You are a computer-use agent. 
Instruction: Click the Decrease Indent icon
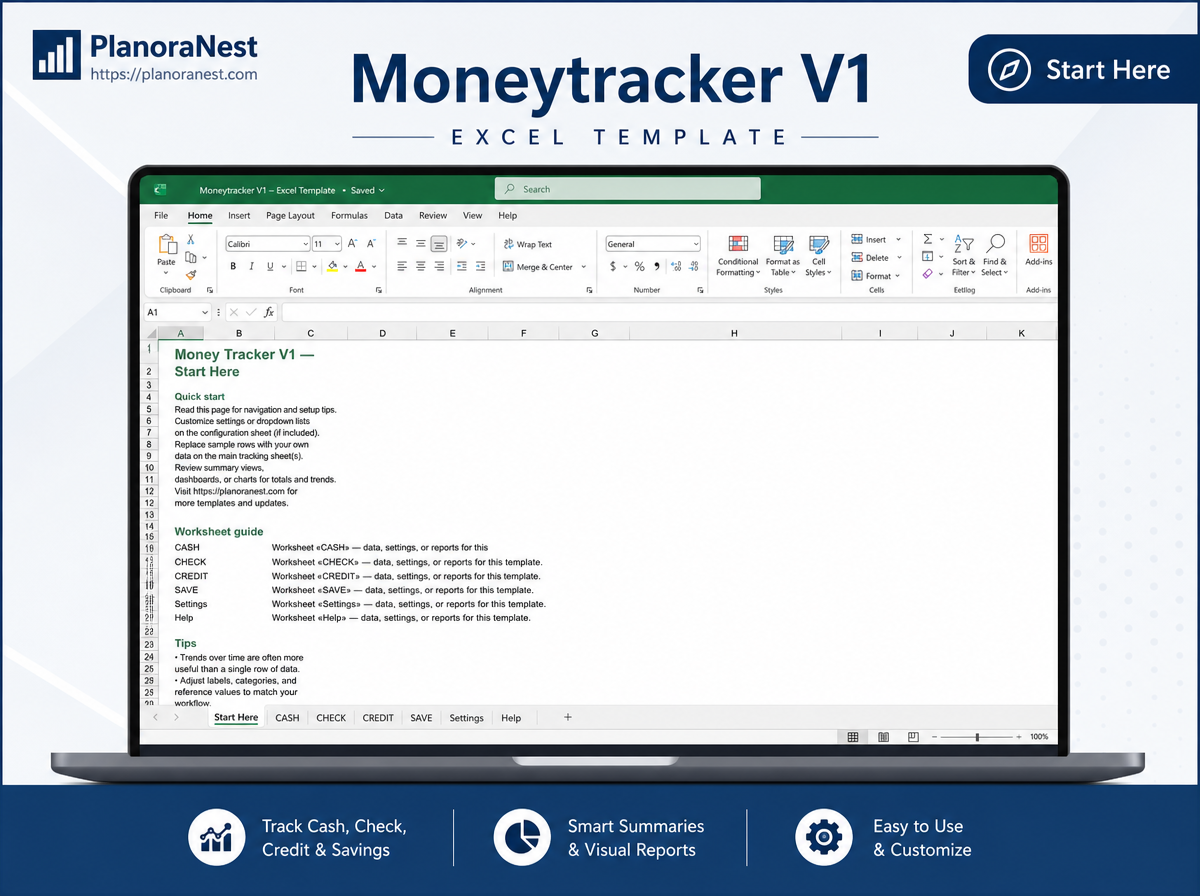(x=462, y=267)
